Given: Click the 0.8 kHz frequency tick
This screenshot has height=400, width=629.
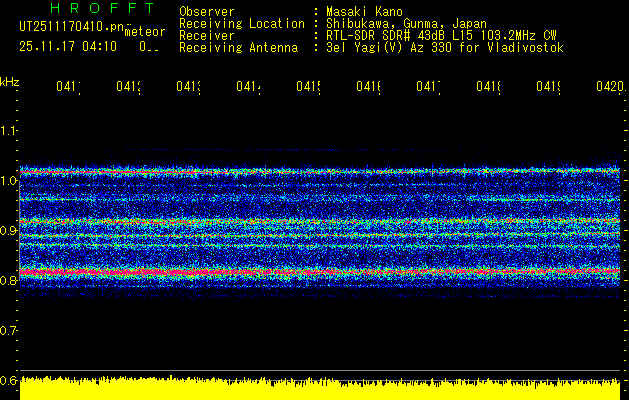Looking at the screenshot, I should coord(9,281).
